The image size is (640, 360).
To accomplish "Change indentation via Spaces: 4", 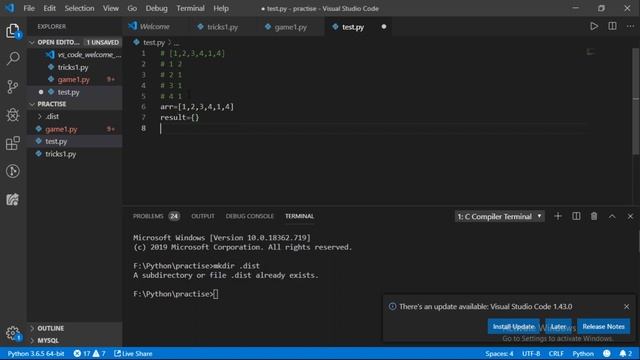I will [499, 353].
